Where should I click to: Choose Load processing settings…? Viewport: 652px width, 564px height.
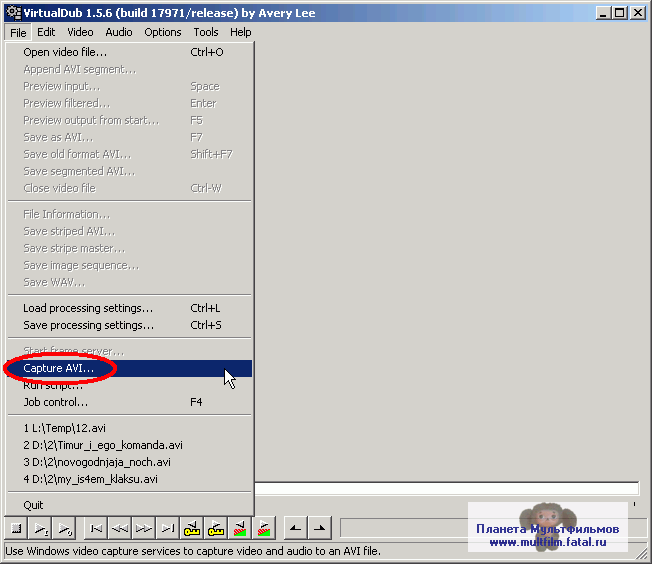[130, 308]
